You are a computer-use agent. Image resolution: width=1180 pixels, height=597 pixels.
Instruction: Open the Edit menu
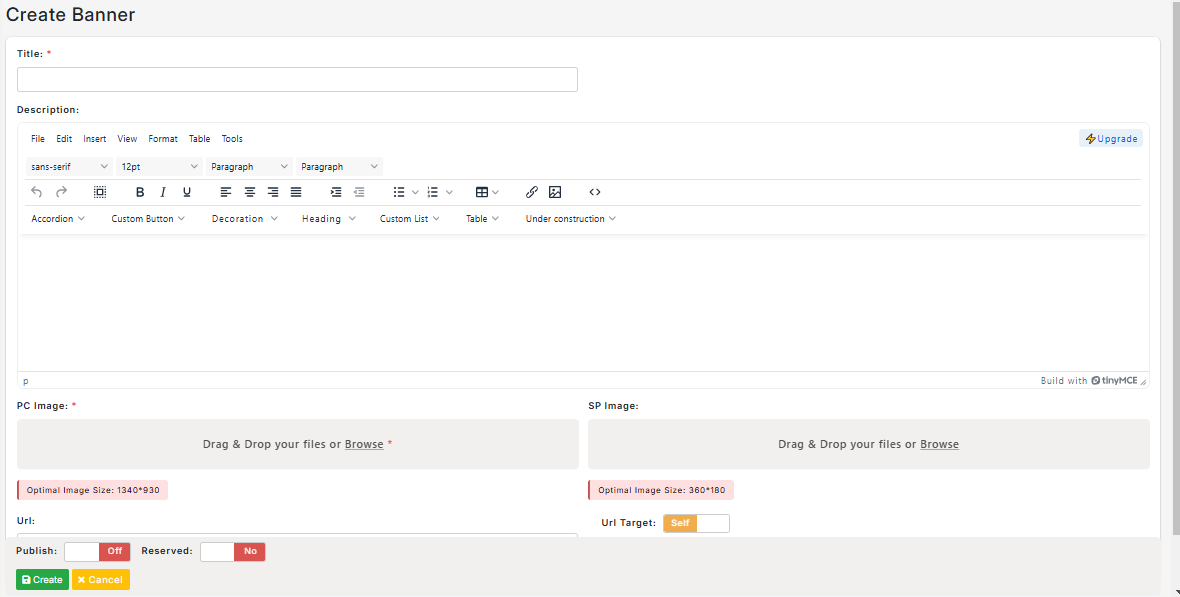[64, 139]
